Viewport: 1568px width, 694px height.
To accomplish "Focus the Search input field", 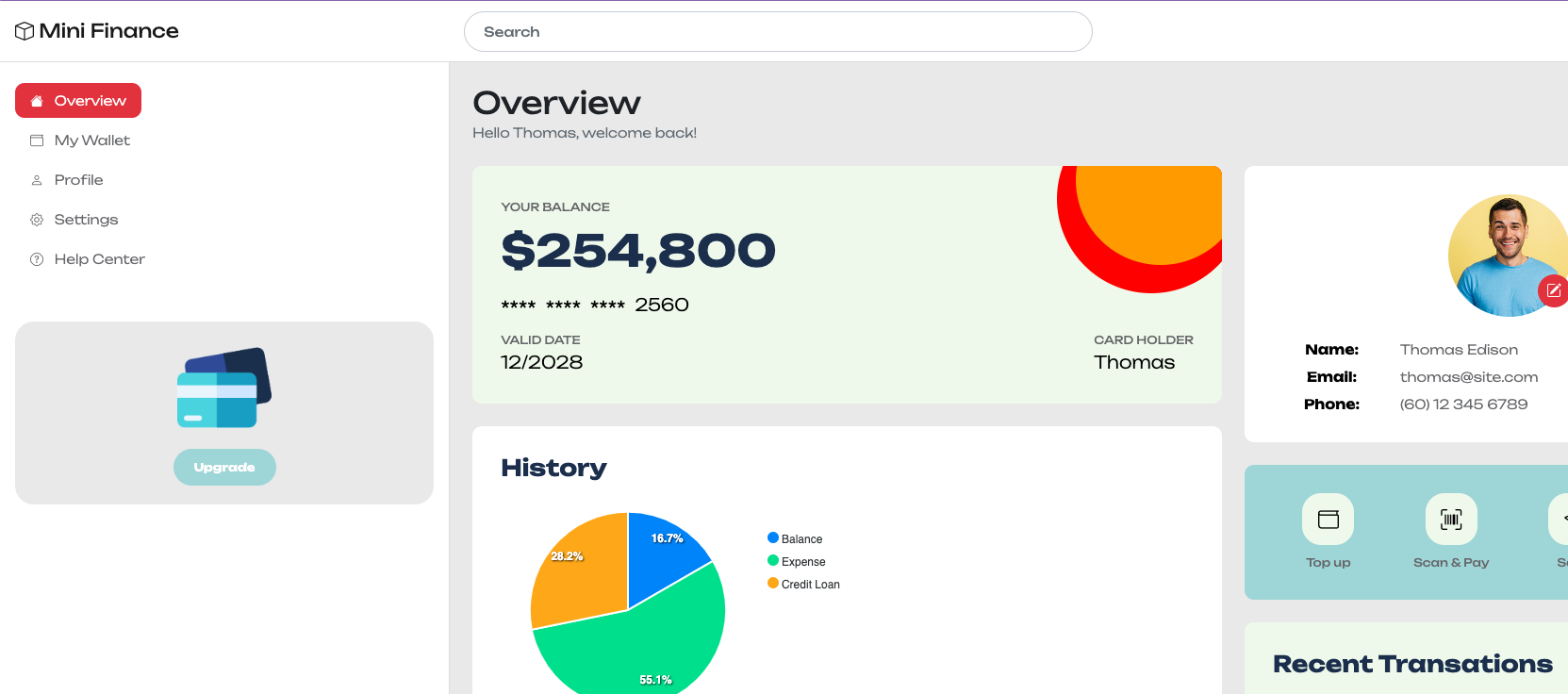I will tap(778, 31).
